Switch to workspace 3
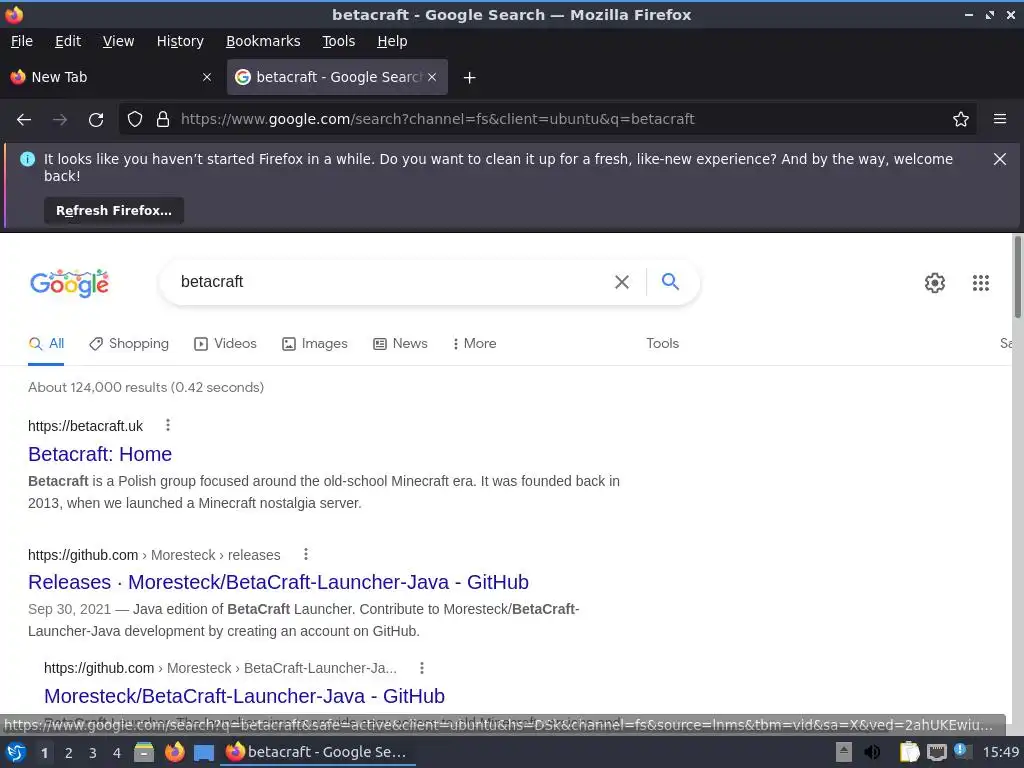Viewport: 1024px width, 768px height. tap(93, 753)
